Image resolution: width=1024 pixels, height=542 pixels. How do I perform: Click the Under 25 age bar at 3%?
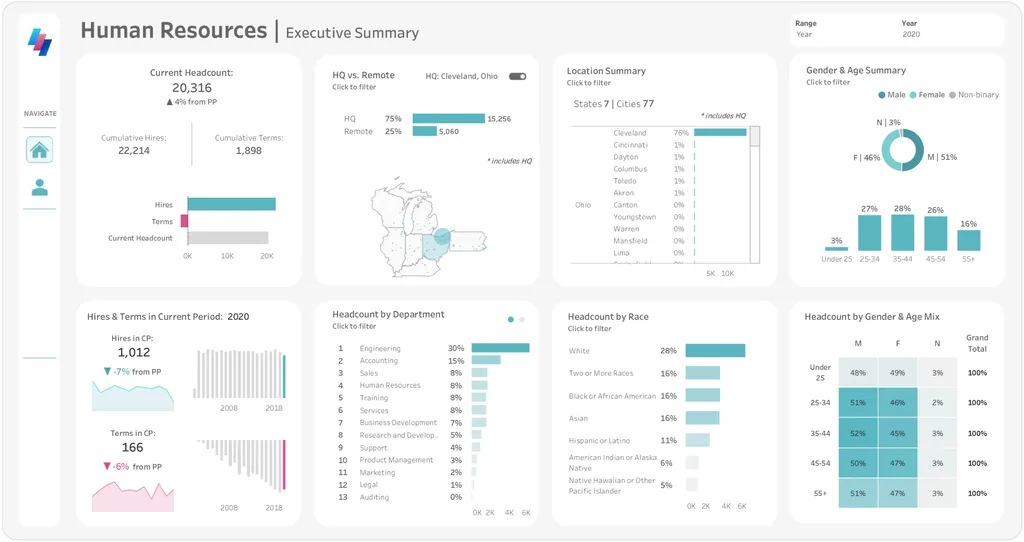(837, 249)
